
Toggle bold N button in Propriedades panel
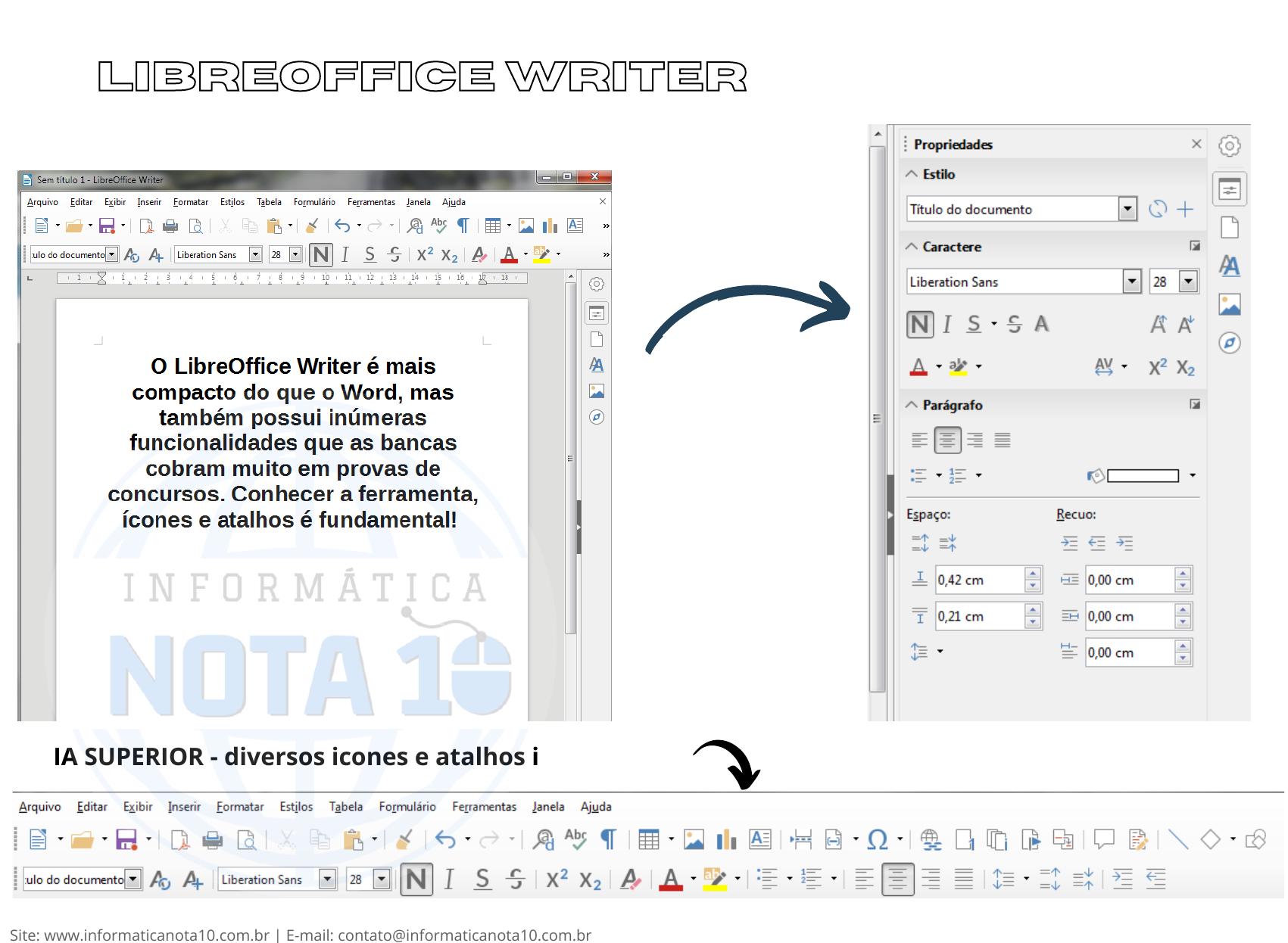click(920, 325)
